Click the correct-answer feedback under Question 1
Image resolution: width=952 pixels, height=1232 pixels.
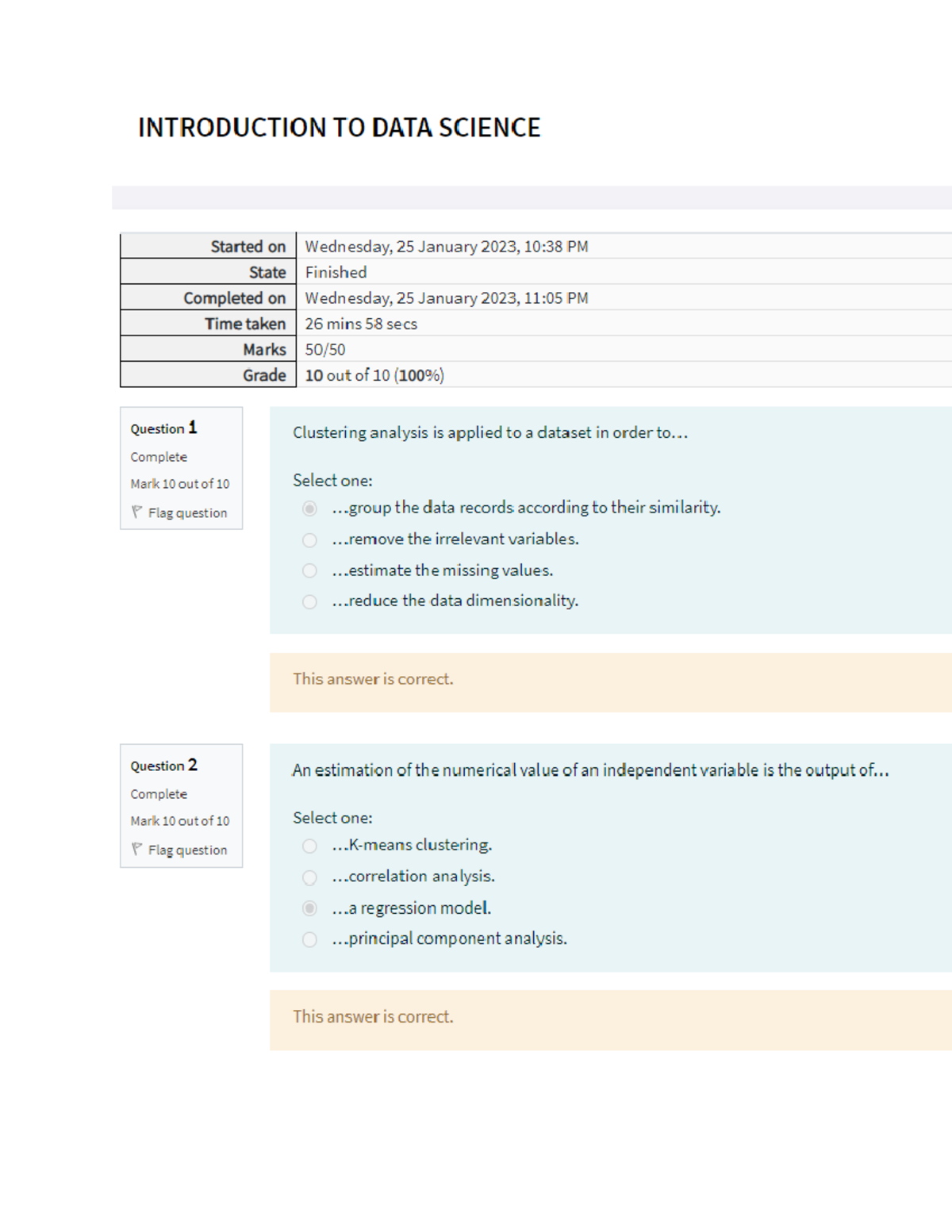(373, 679)
